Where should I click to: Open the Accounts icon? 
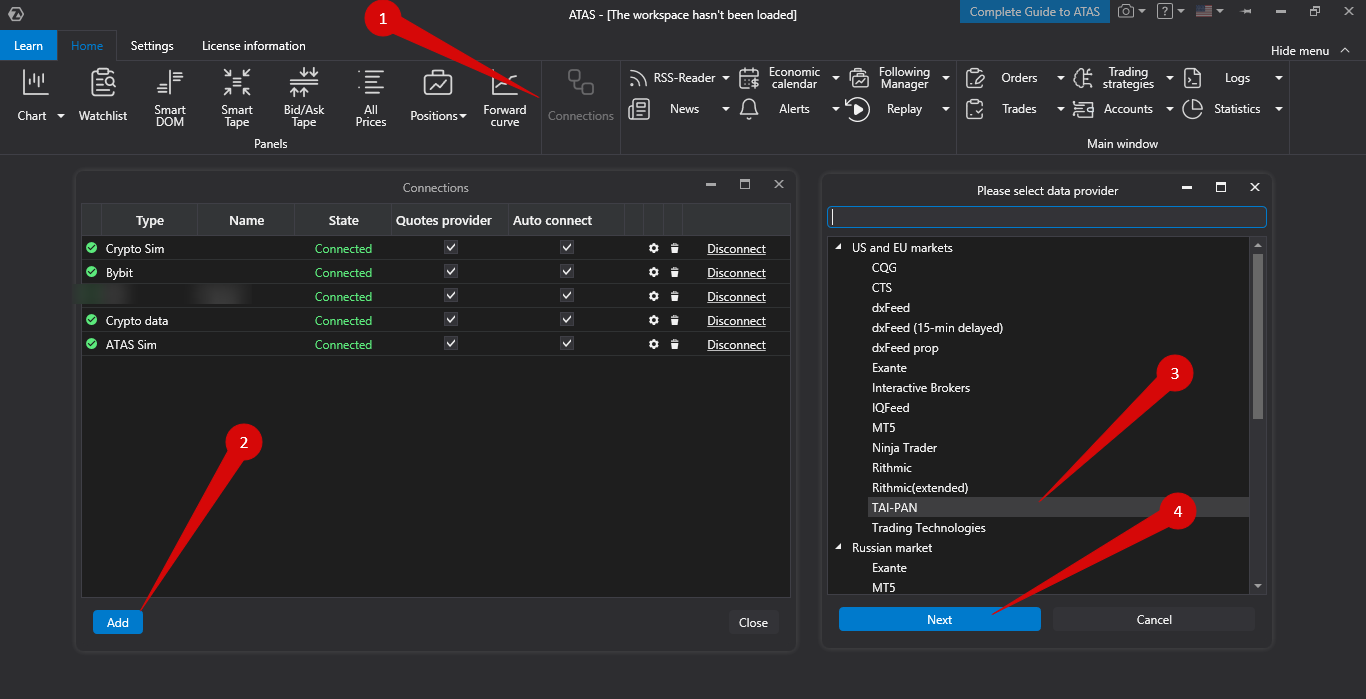click(x=1083, y=109)
